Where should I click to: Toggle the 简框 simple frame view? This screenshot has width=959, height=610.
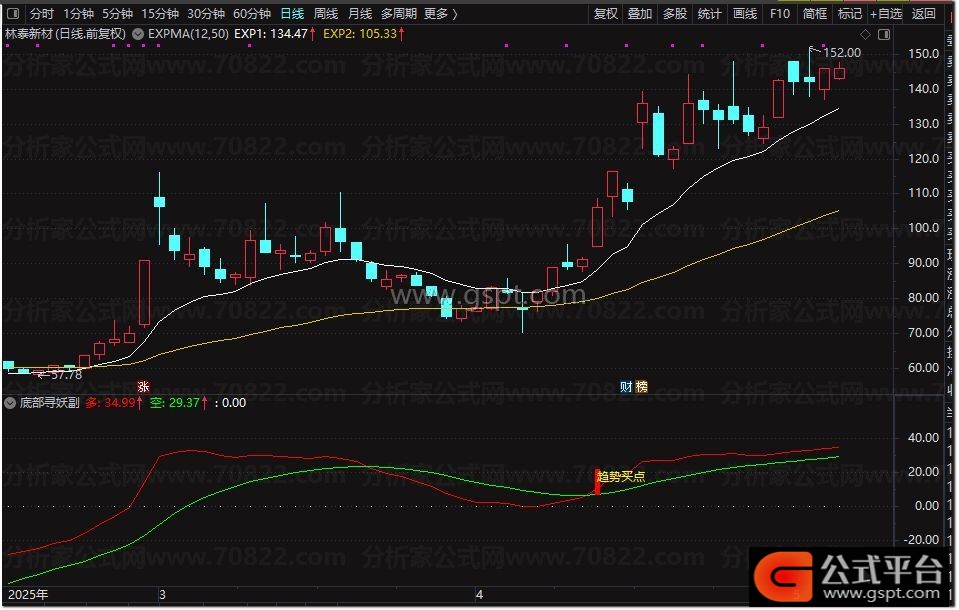click(x=815, y=14)
